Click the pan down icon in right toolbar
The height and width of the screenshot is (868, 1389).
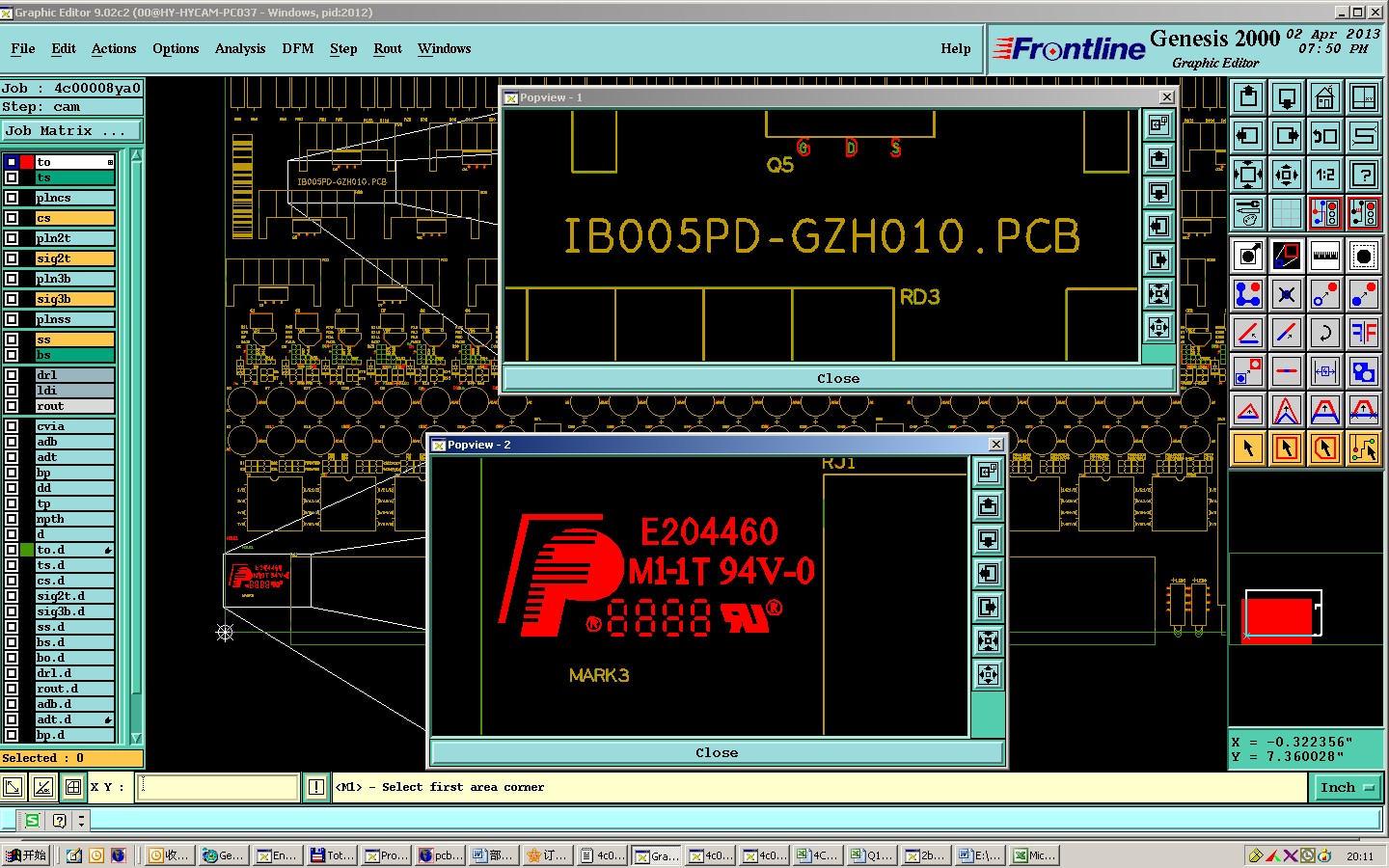pos(1287,97)
